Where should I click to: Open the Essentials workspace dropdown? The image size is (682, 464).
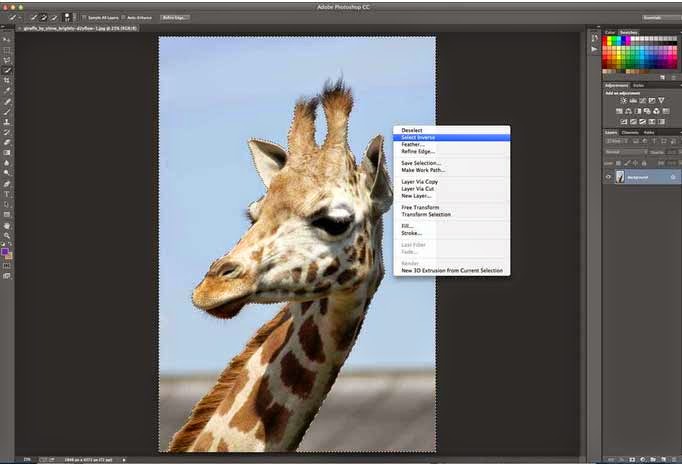tap(661, 18)
